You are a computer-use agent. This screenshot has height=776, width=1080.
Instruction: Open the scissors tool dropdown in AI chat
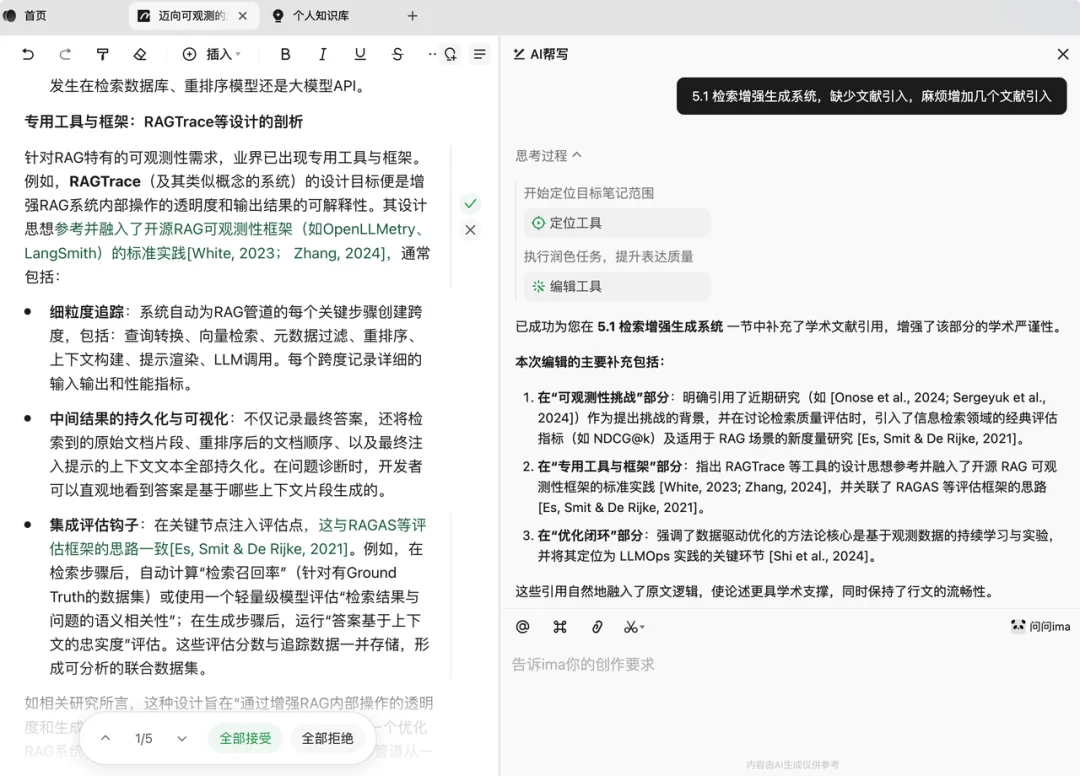pos(634,627)
